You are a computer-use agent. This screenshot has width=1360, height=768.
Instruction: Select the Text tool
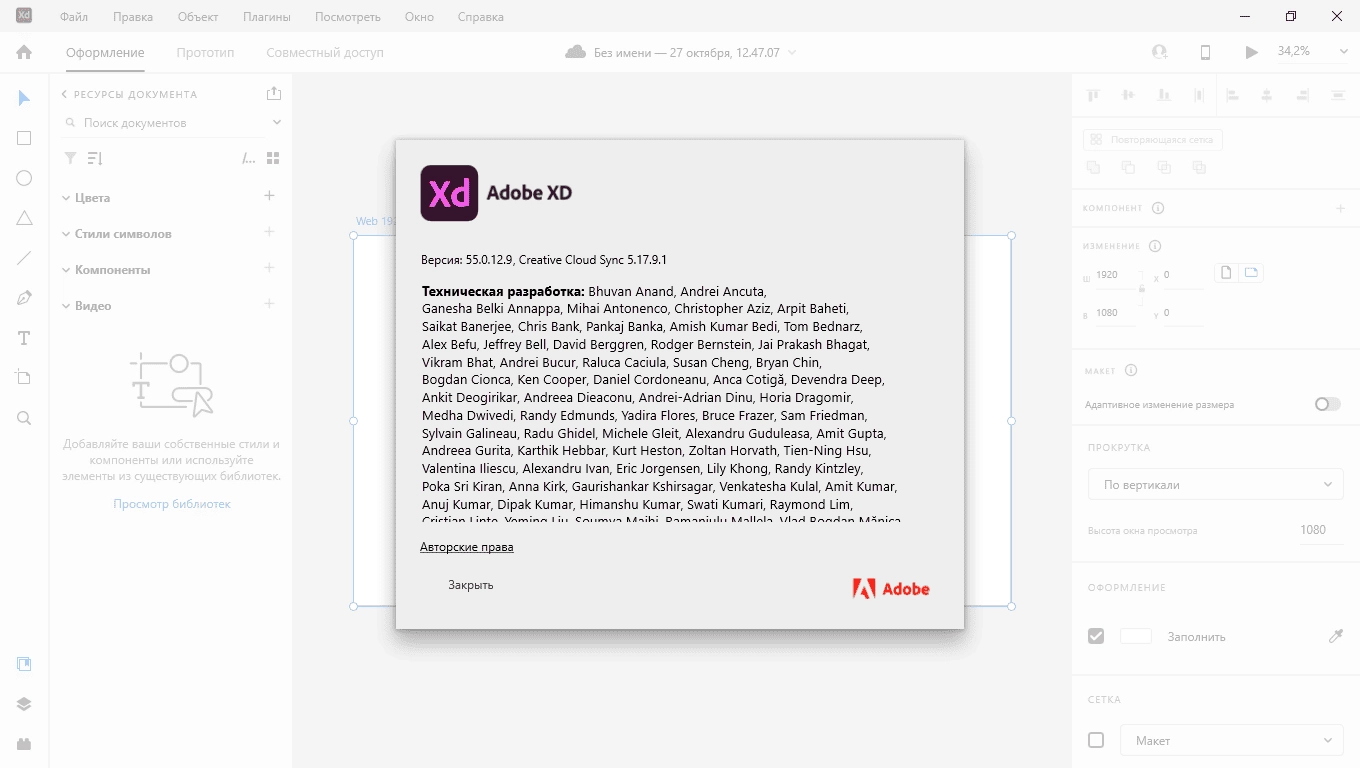tap(25, 338)
